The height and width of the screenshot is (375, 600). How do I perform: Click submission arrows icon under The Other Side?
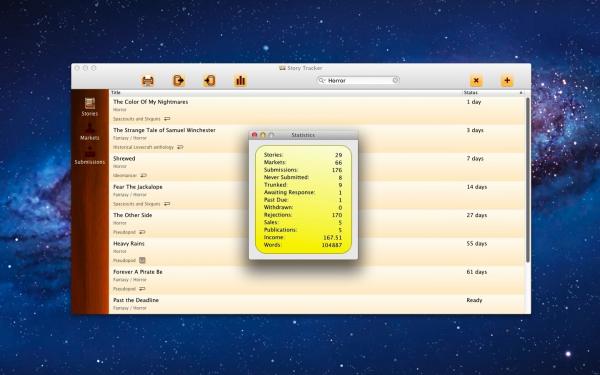[x=142, y=232]
